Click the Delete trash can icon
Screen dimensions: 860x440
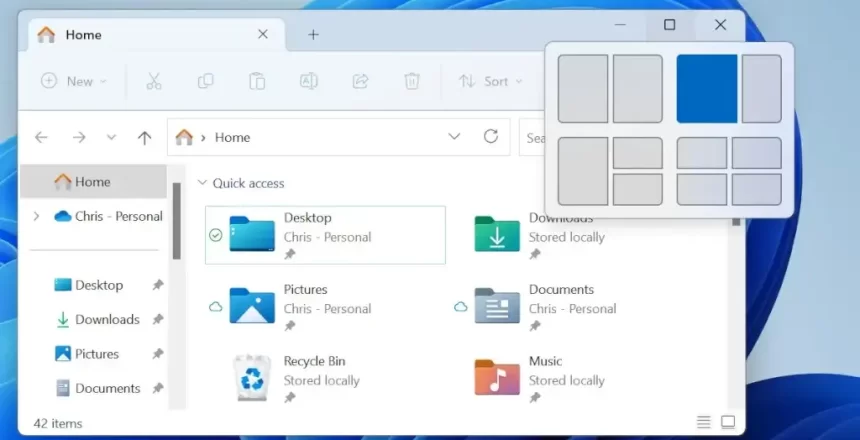point(412,81)
